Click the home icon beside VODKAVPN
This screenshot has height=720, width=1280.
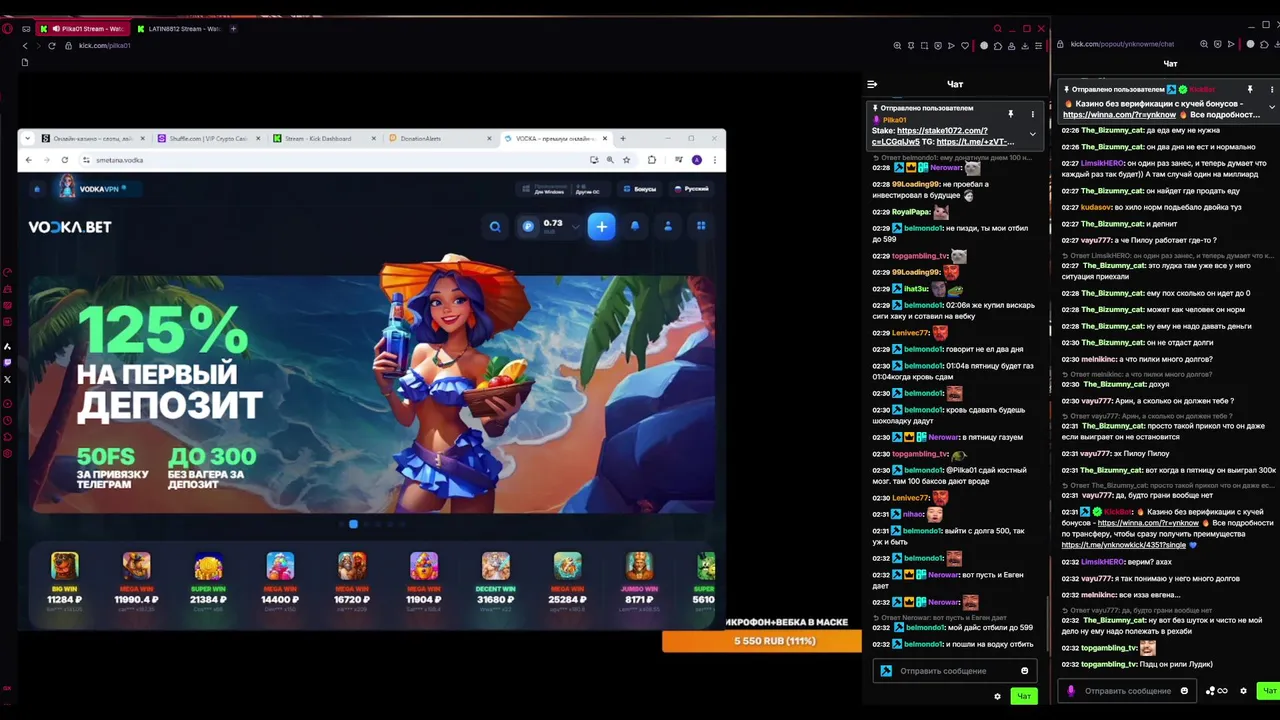tap(37, 189)
